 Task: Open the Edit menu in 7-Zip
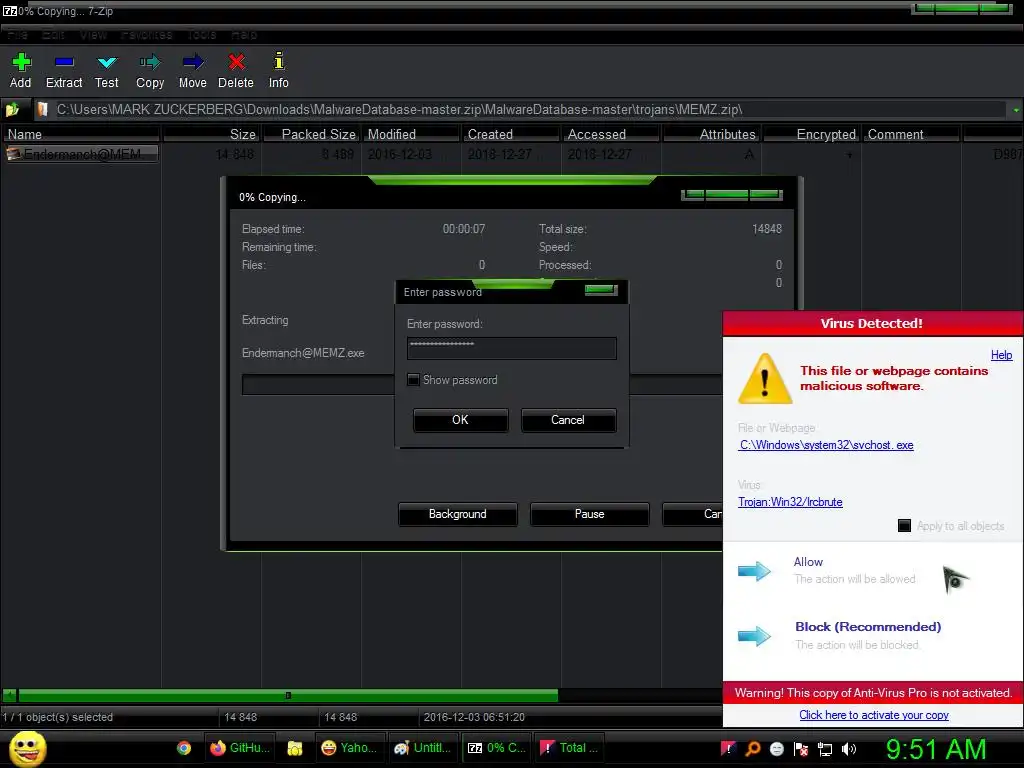pos(53,35)
